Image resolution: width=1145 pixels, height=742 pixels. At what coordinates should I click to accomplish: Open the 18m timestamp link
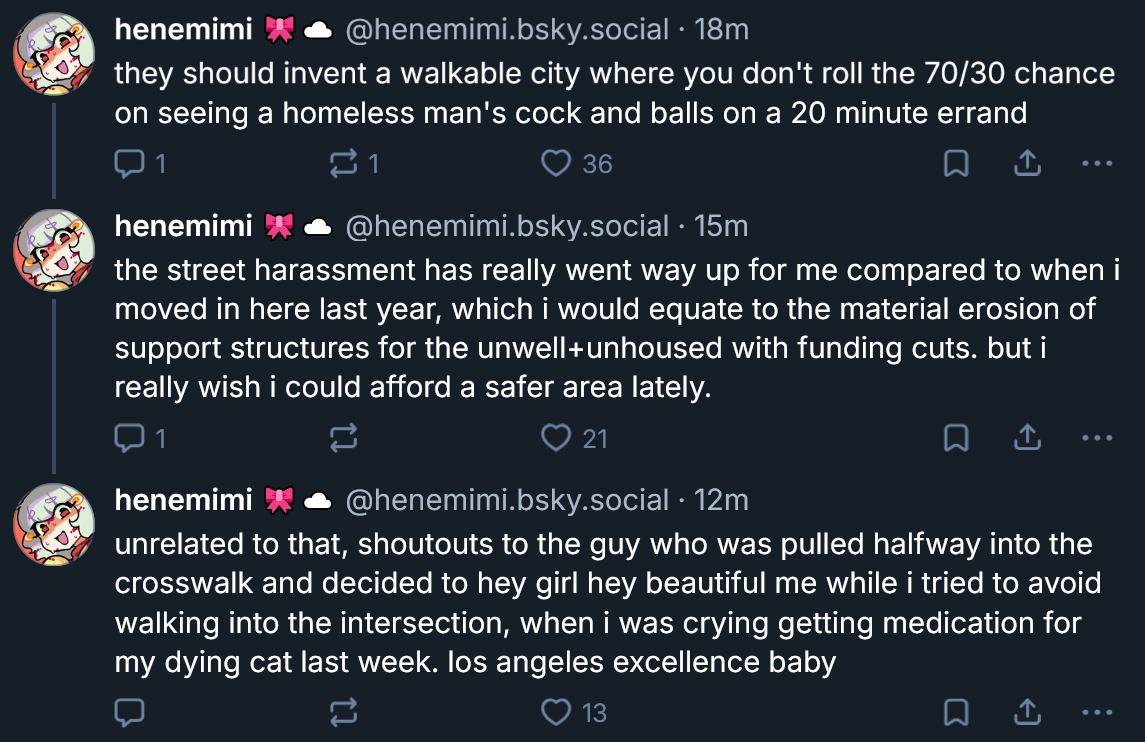(x=721, y=30)
